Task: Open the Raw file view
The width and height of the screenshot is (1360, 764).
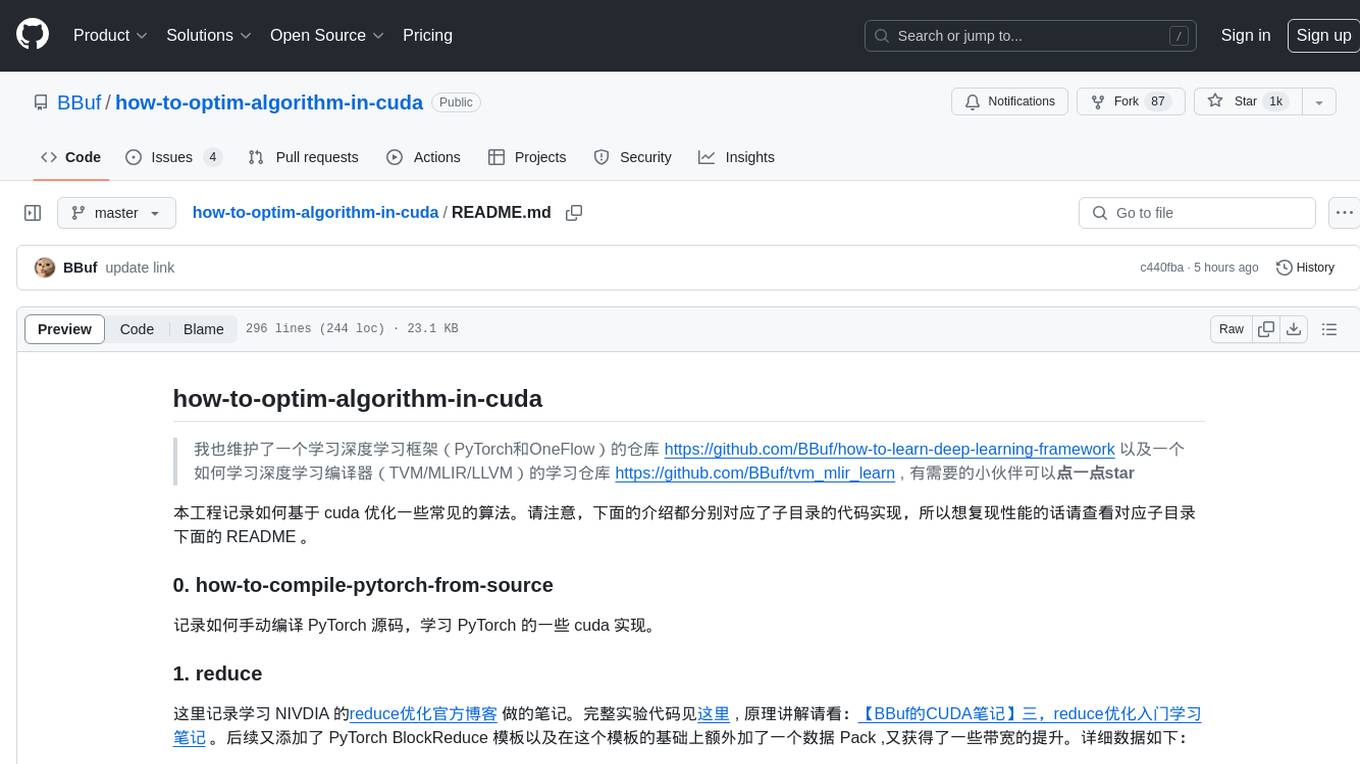Action: (1231, 329)
